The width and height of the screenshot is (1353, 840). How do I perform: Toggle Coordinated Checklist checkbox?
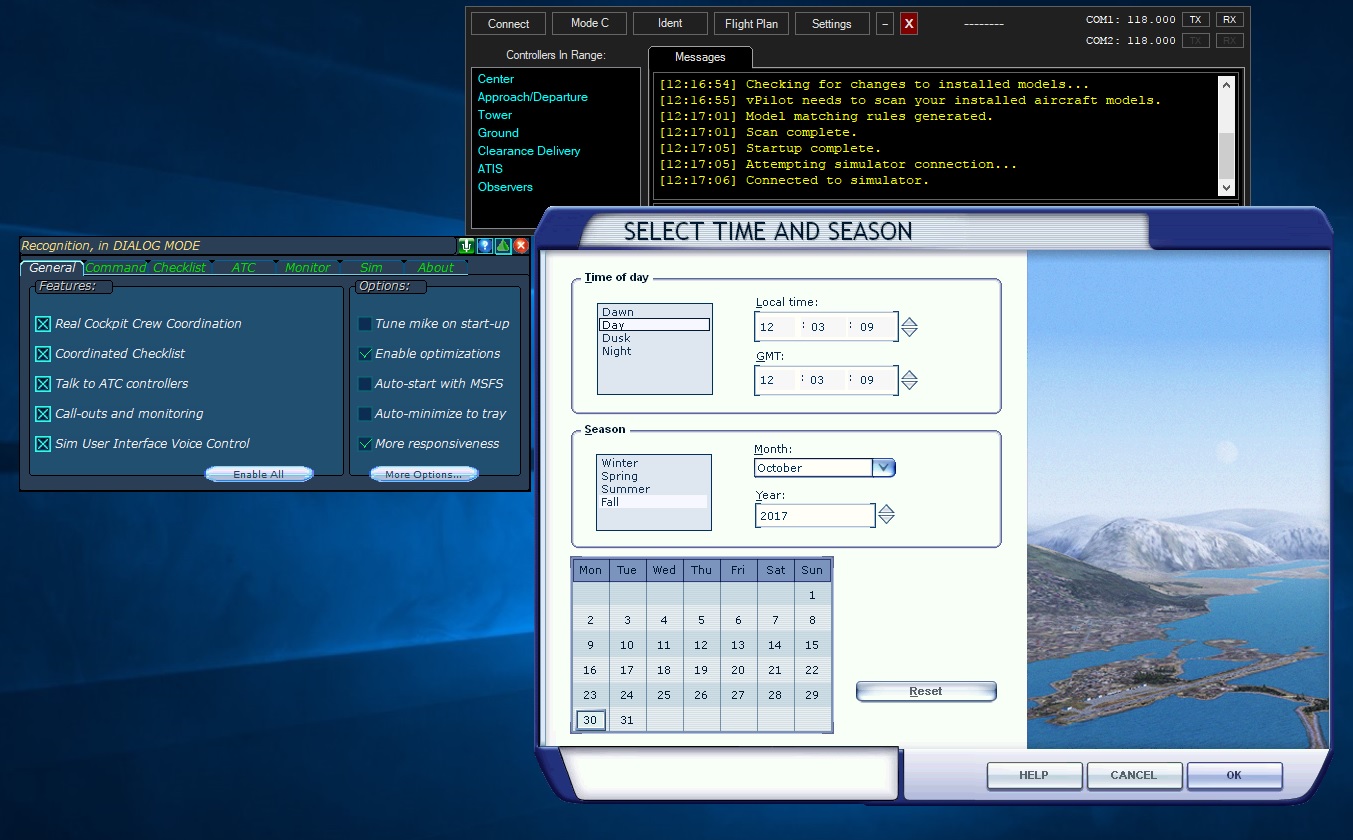(43, 354)
